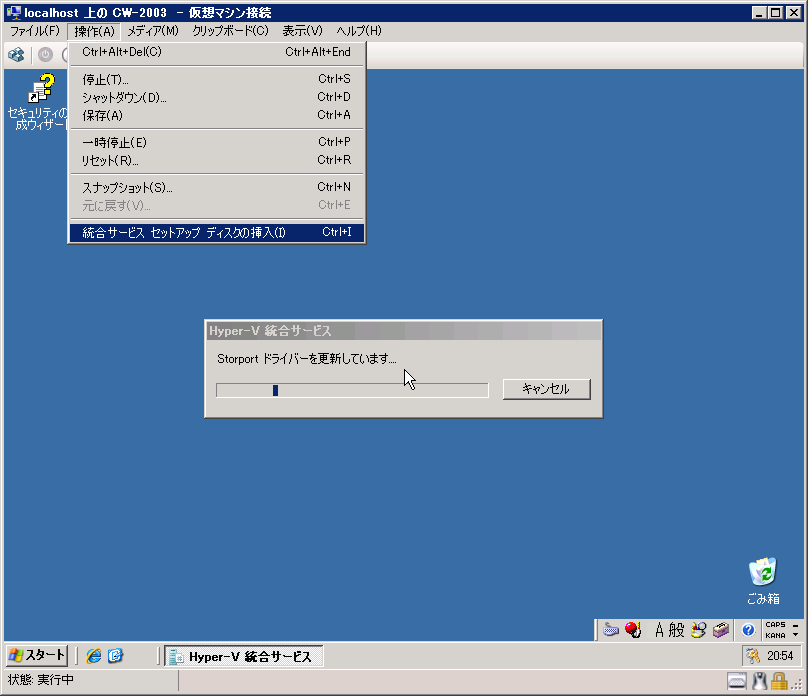Viewport: 808px width, 696px height.
Task: Click the window resize grip in status bar
Action: click(797, 685)
